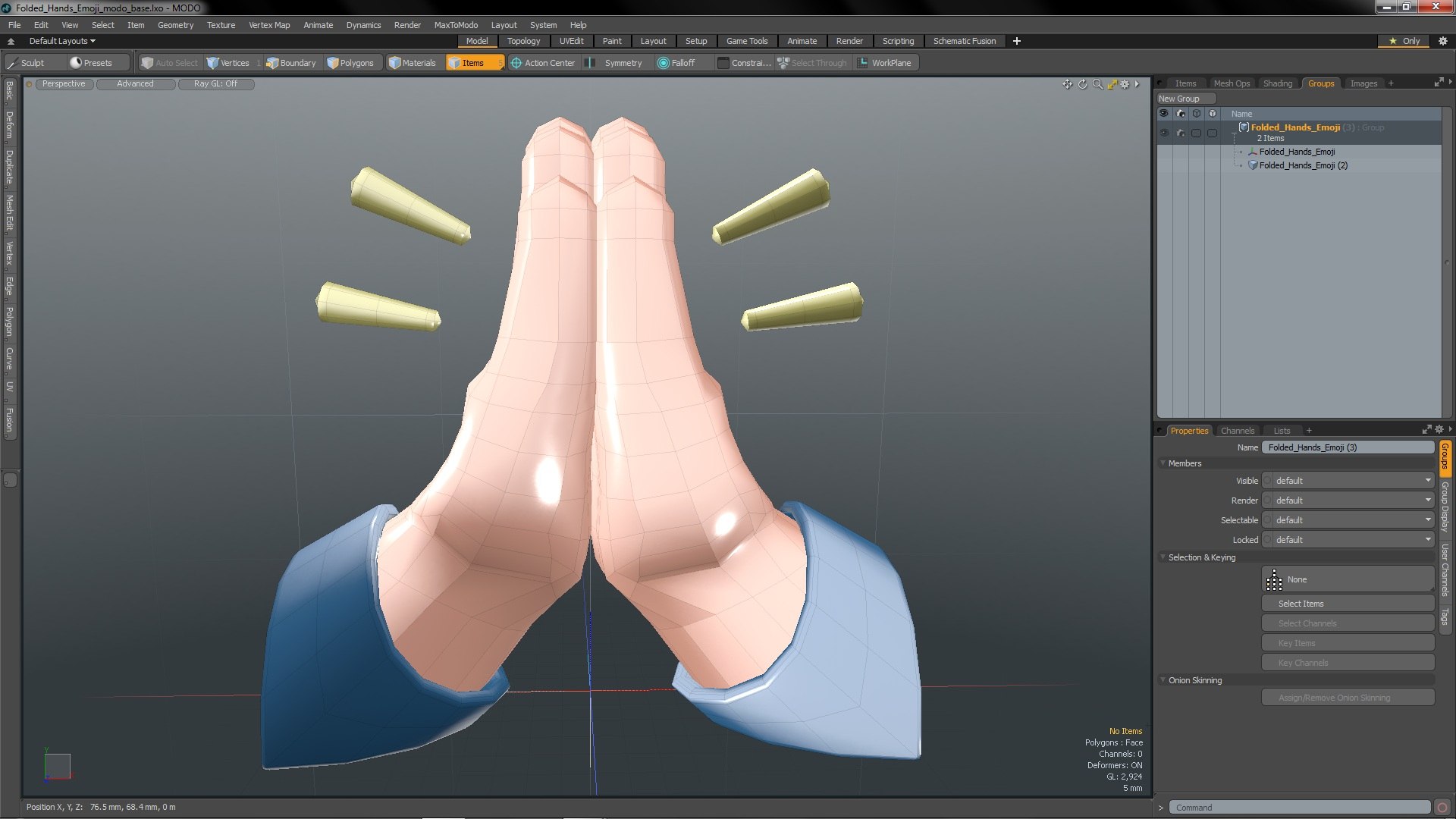This screenshot has height=819, width=1456.
Task: Switch to the UVEdit layout tab
Action: pos(571,41)
